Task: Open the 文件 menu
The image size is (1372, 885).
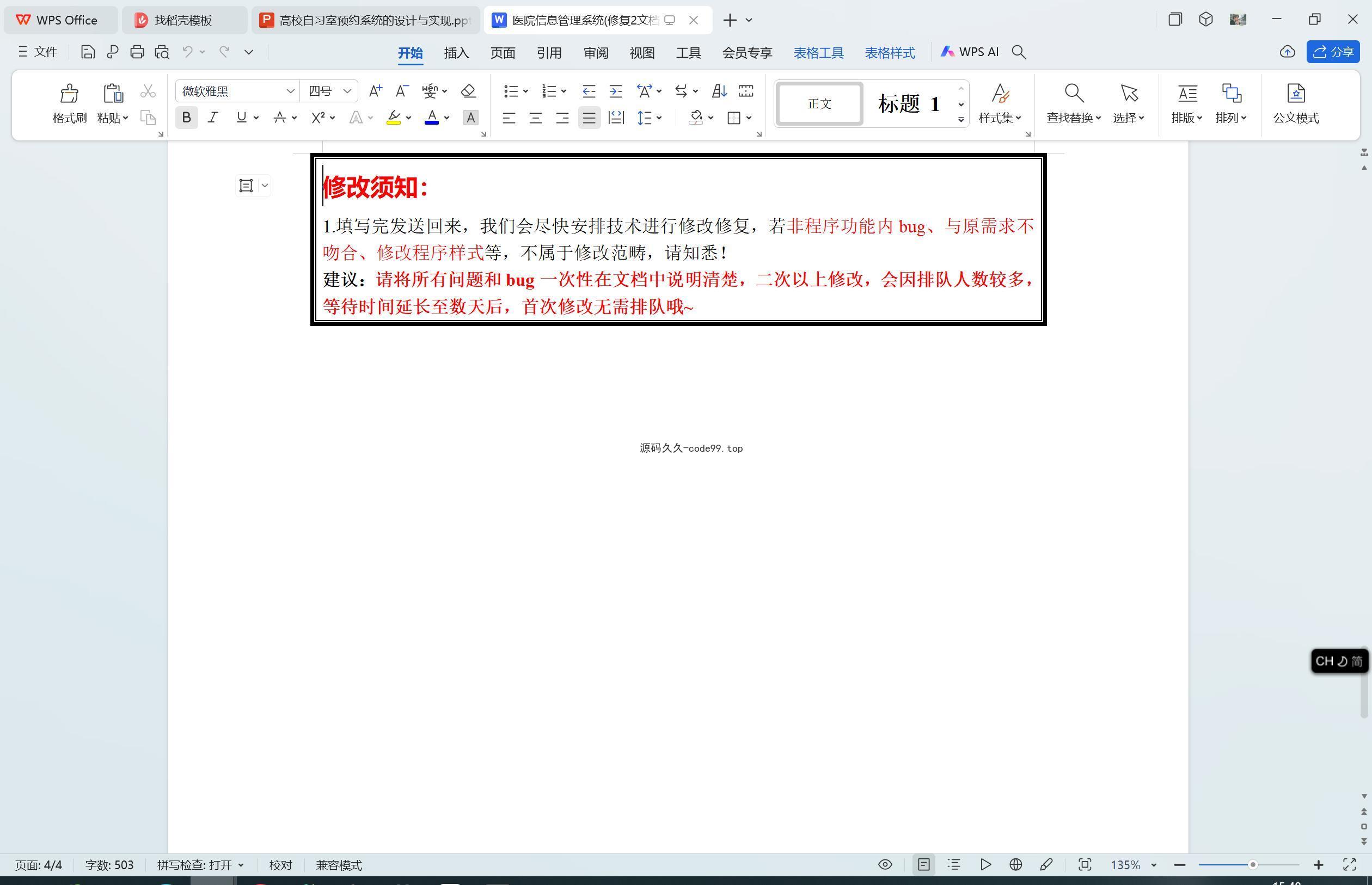Action: click(38, 52)
